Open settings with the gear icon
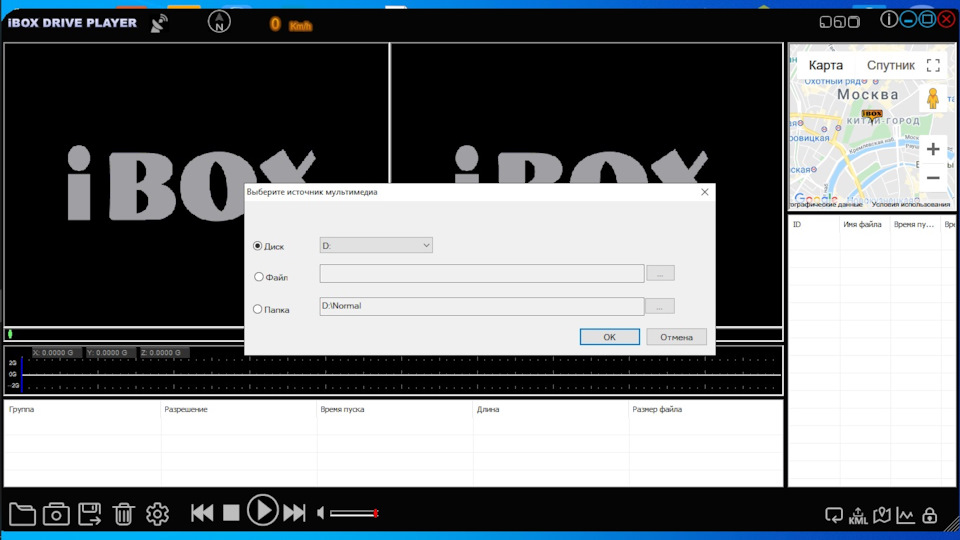This screenshot has height=540, width=960. click(157, 514)
